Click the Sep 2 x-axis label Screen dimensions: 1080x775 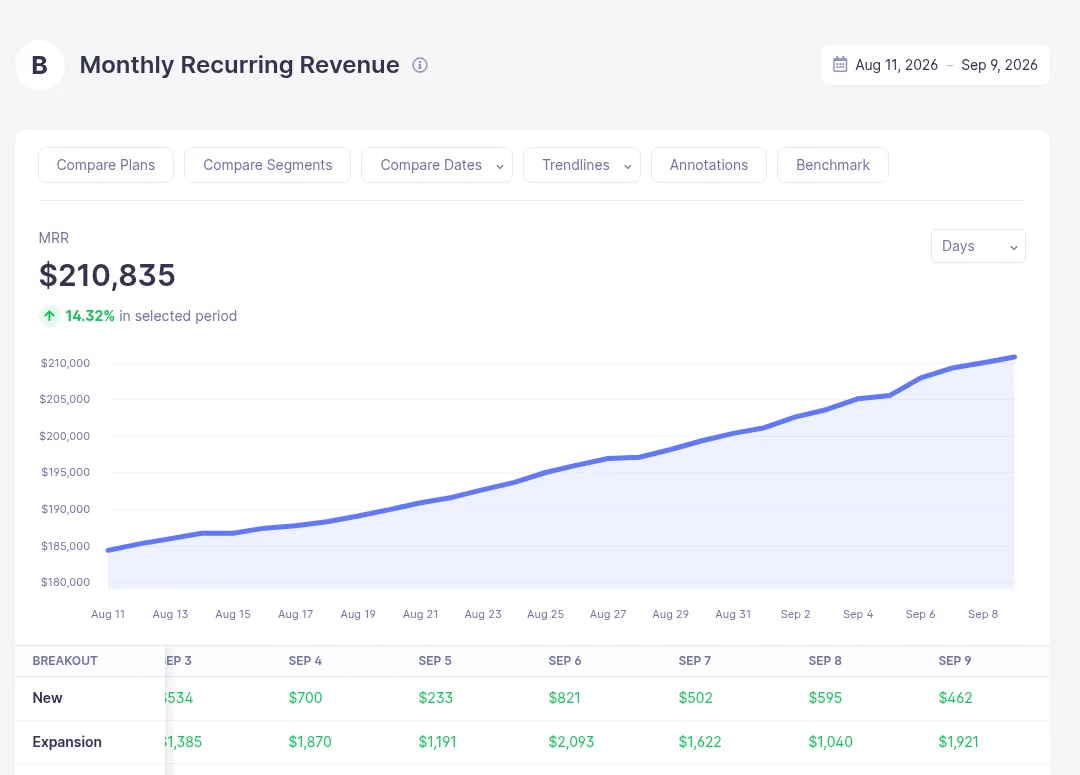[796, 614]
